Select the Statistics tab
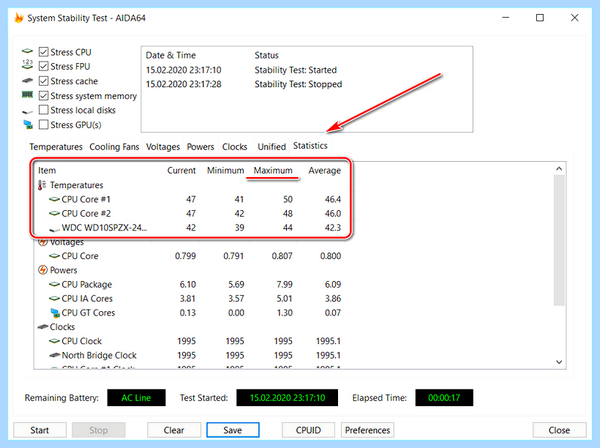This screenshot has height=448, width=600. [310, 146]
